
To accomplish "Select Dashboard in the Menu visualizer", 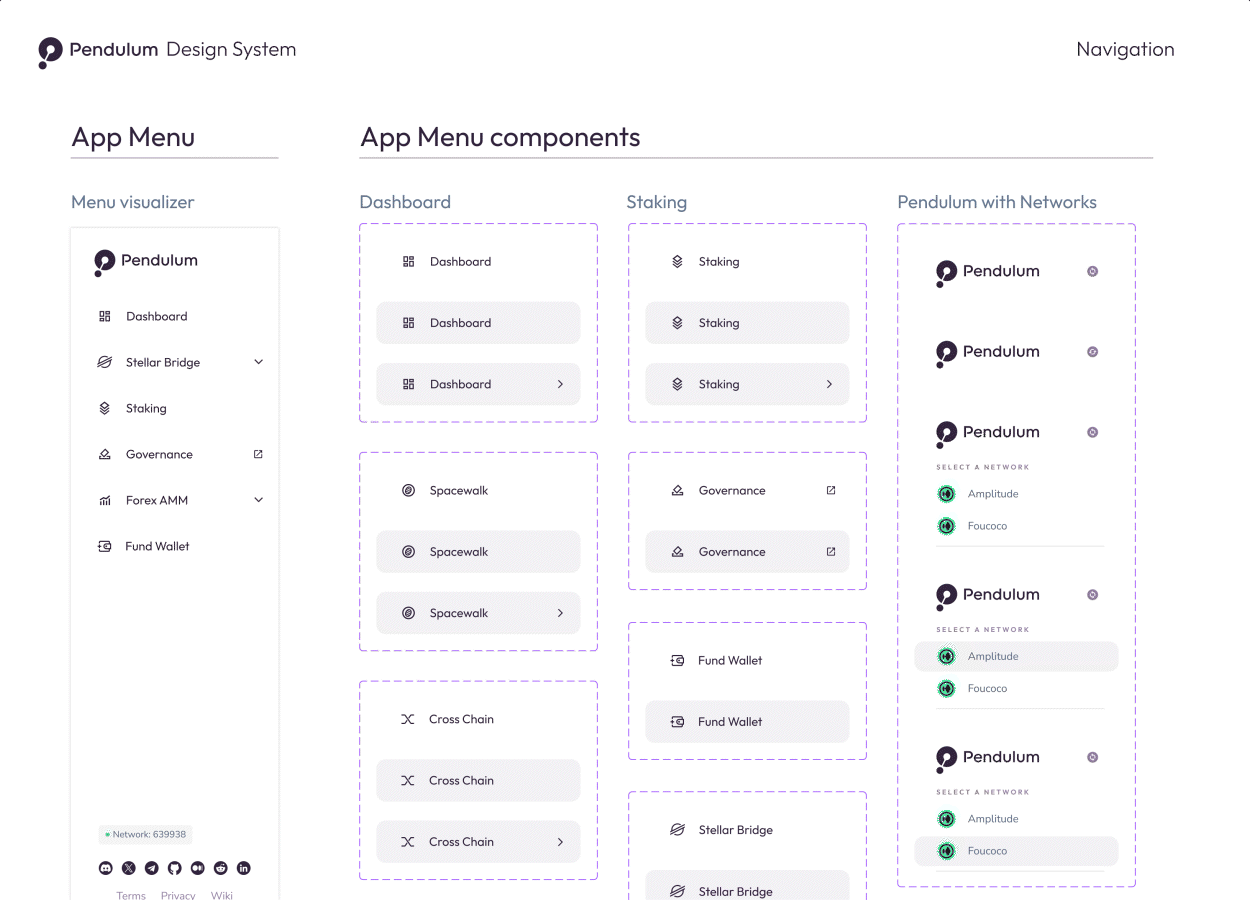I will pos(157,316).
